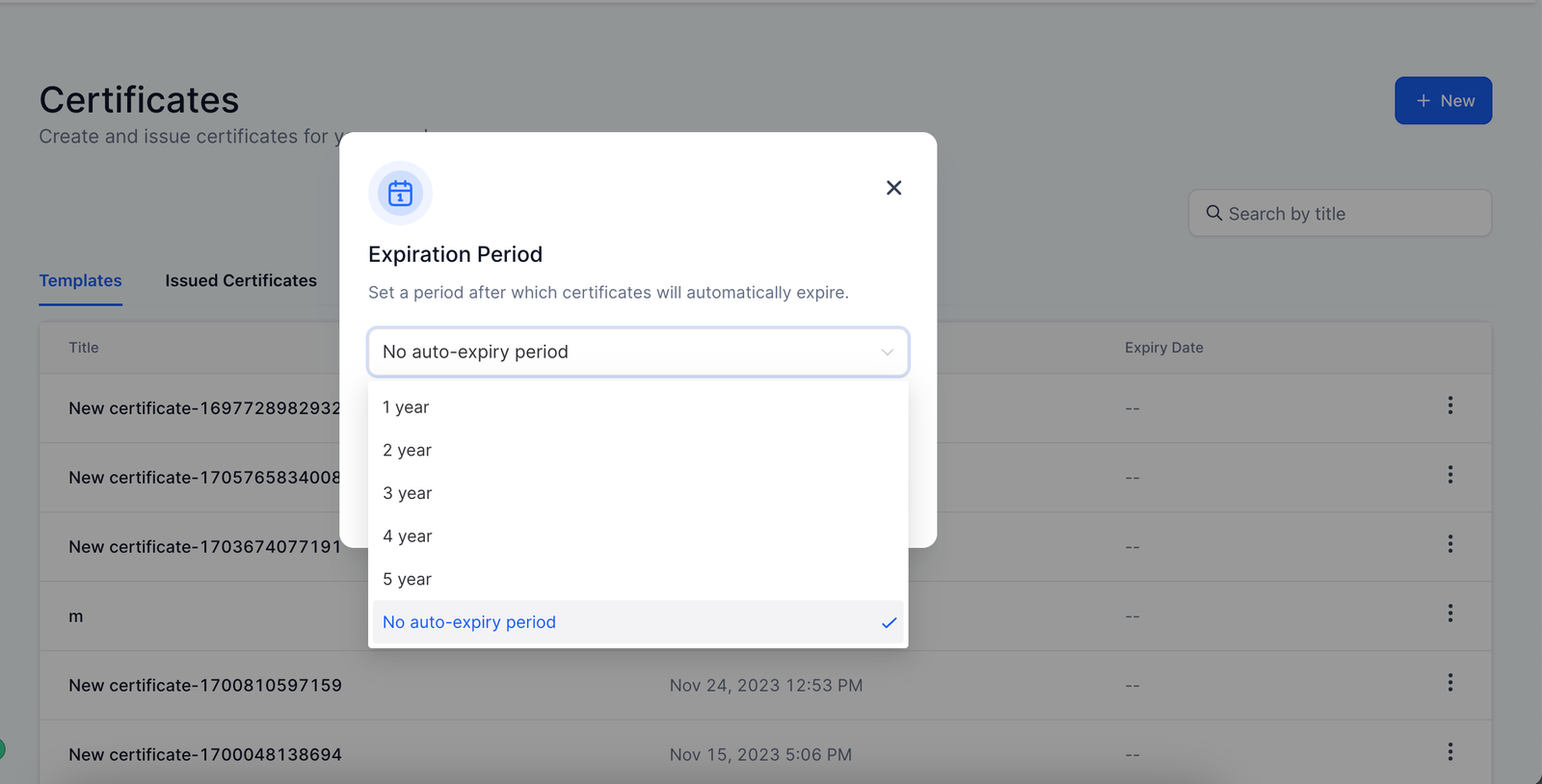Screen dimensions: 1542x784
Task: Switch to the Templates tab
Action: [x=80, y=281]
